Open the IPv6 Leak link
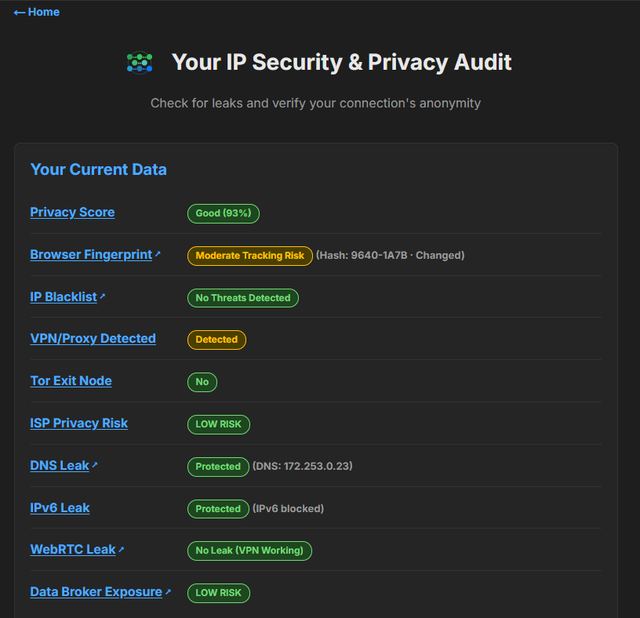Screen dimensions: 640x618 60,508
